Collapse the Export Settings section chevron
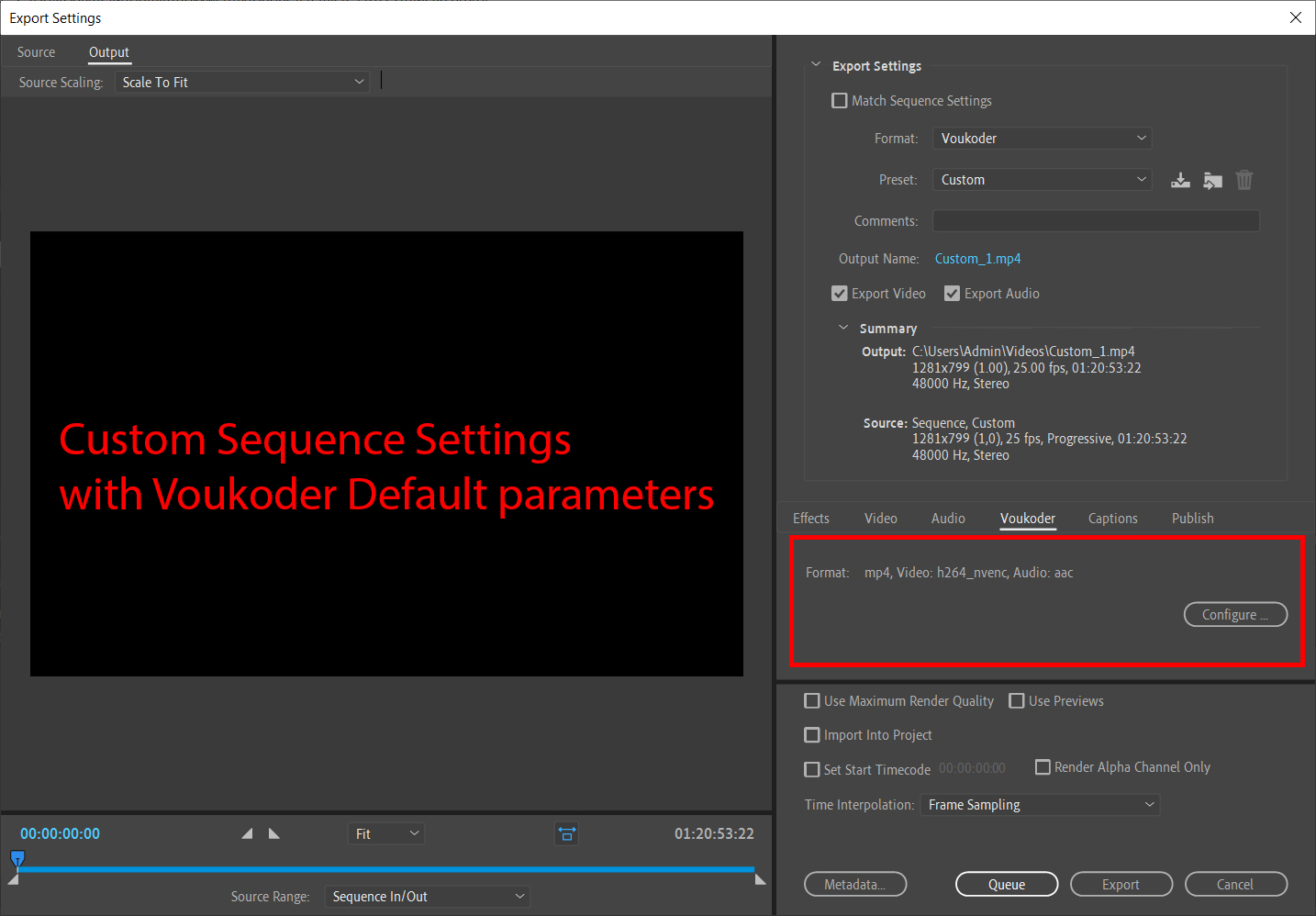 pos(816,65)
